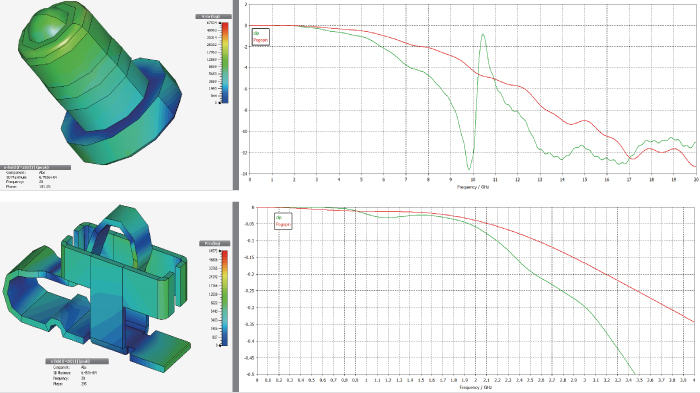700x393 pixels.
Task: Click the gray vertical divider beside clip view
Action: click(236, 297)
